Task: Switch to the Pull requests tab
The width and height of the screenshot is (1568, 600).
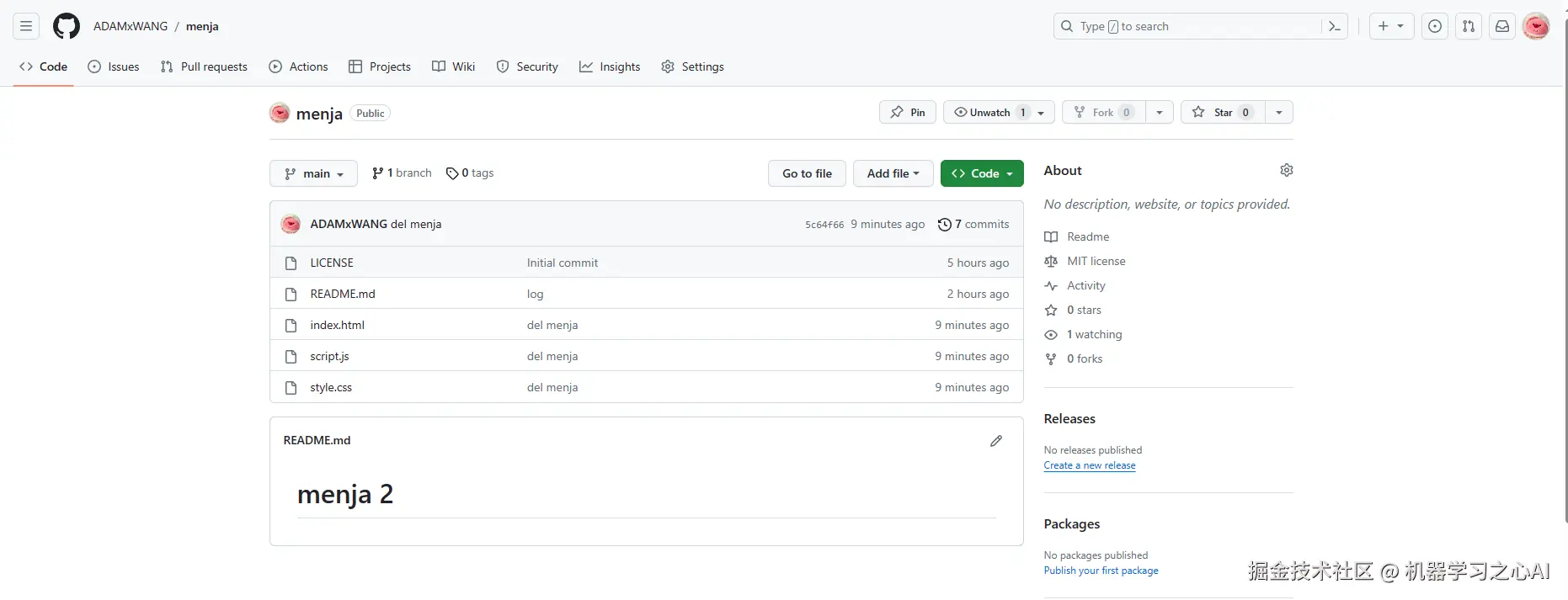Action: point(204,66)
